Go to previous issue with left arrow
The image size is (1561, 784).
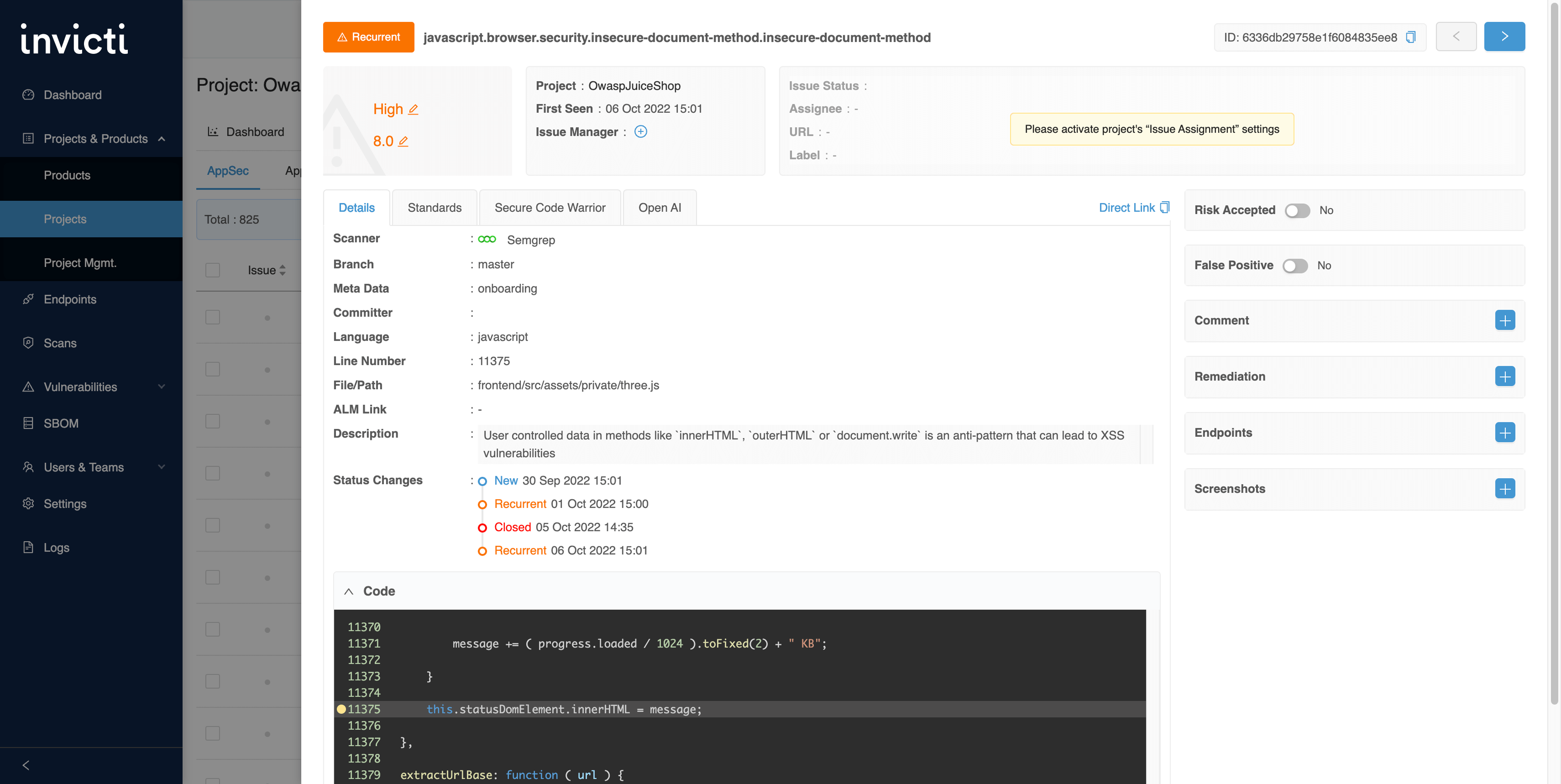click(x=1456, y=37)
